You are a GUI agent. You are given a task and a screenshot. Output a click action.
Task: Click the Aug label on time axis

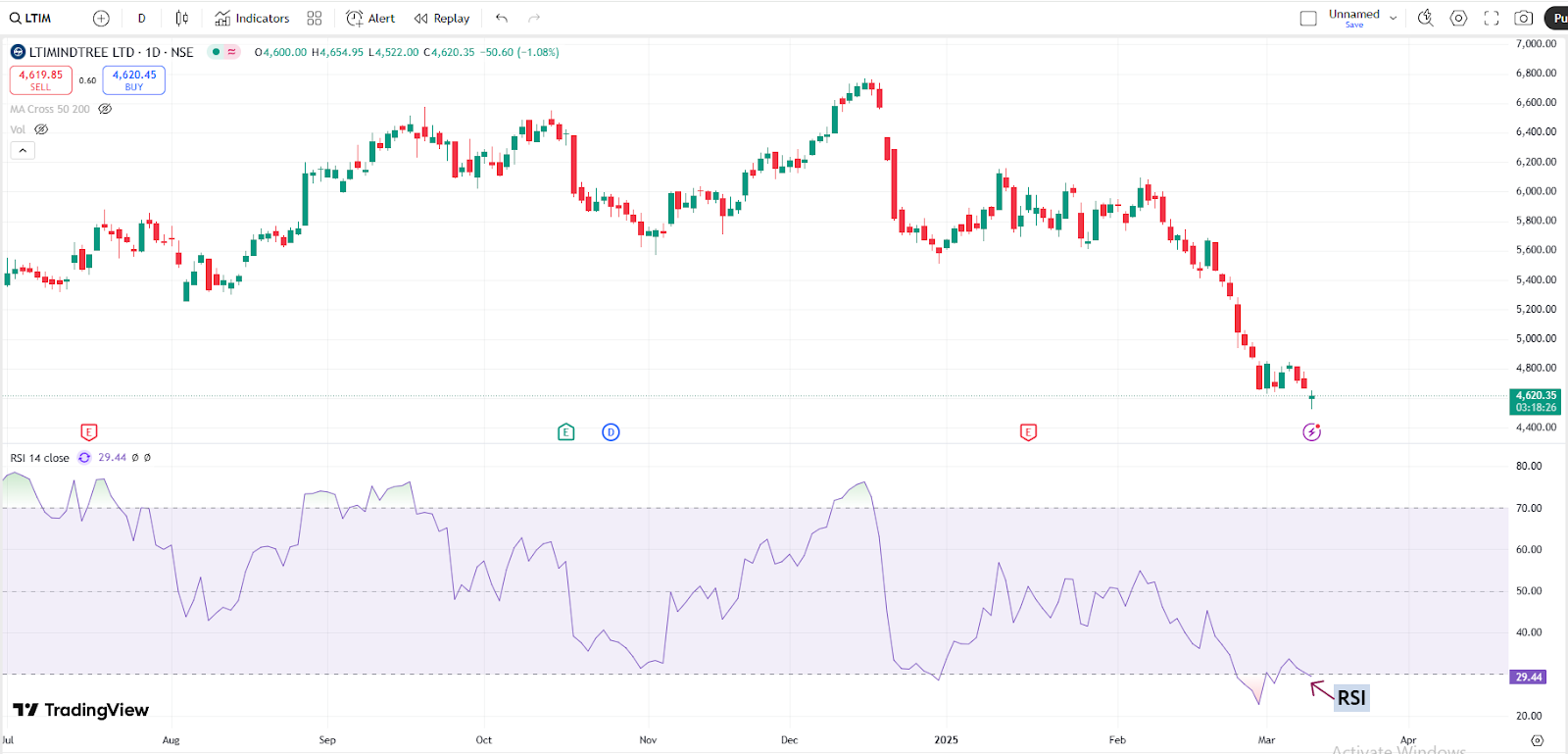171,740
